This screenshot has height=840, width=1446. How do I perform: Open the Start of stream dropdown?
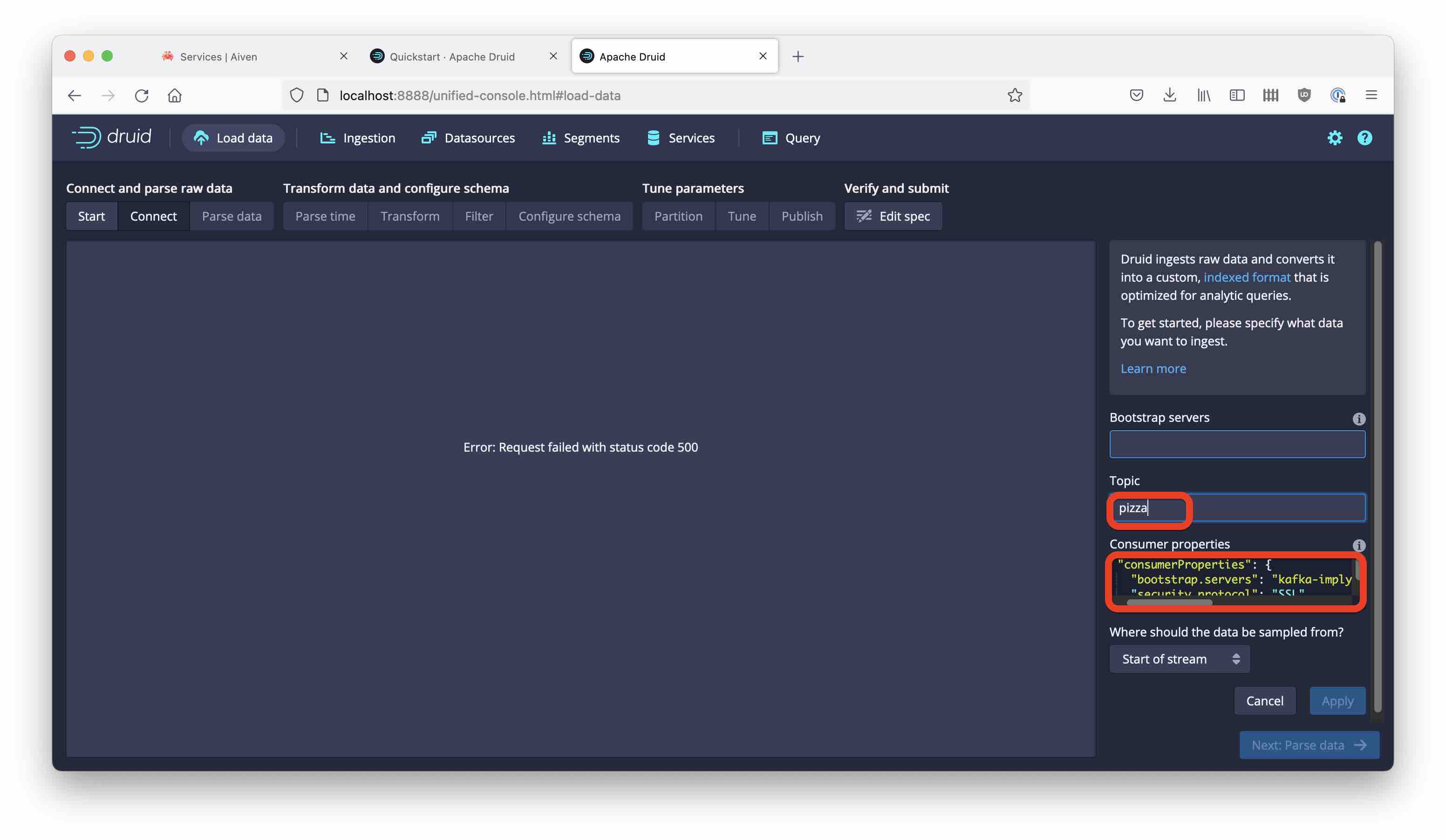(1179, 659)
